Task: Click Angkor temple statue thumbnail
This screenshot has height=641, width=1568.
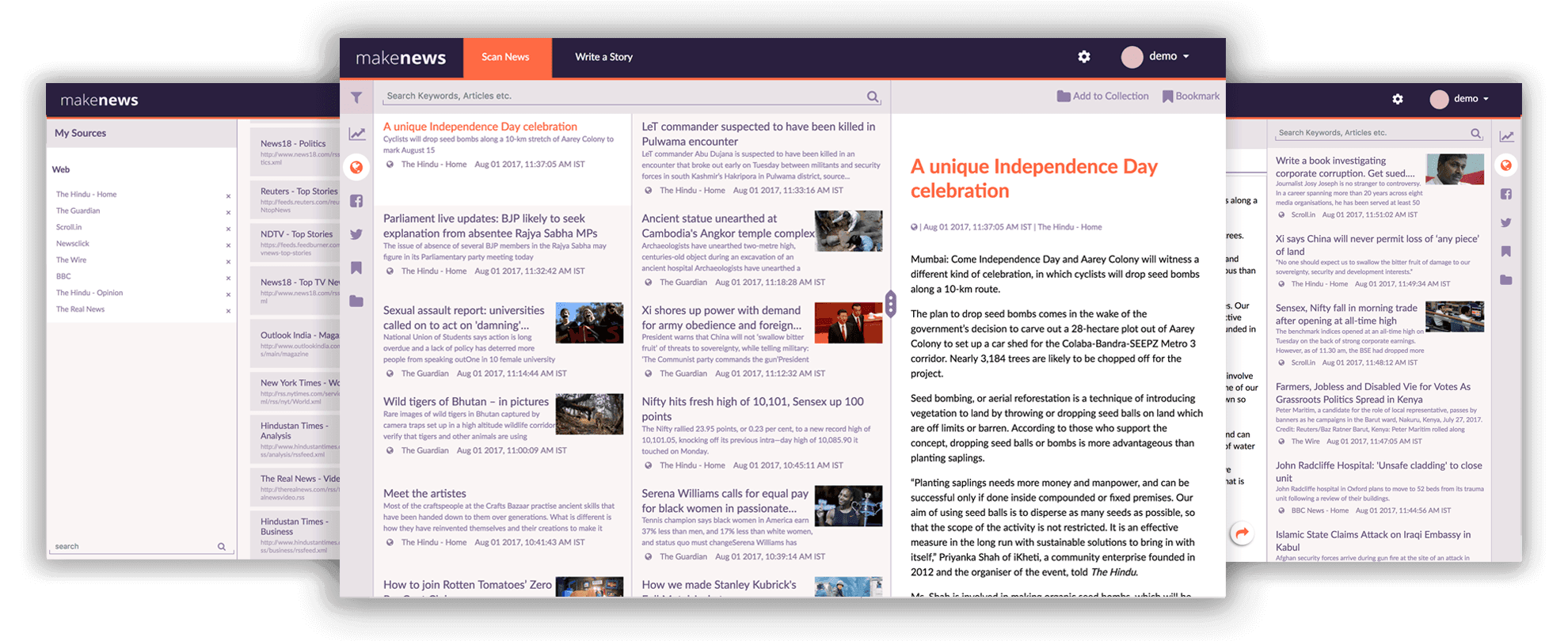Action: [x=848, y=231]
